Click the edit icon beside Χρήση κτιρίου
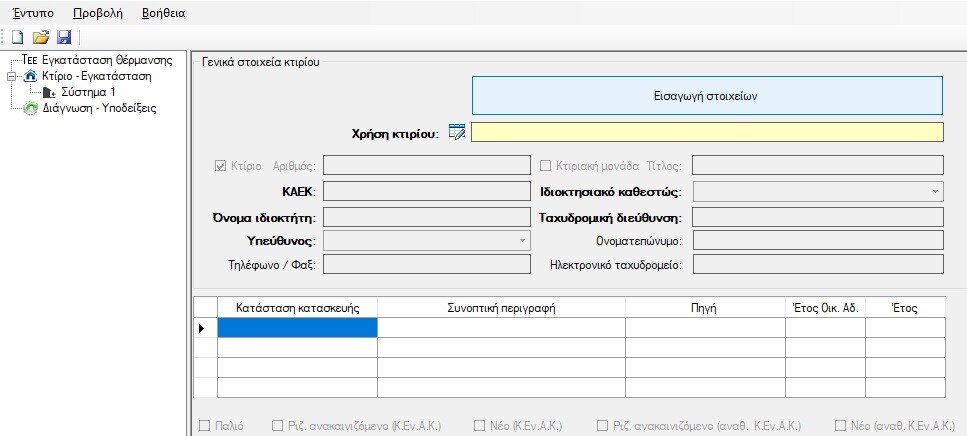Viewport: 967px width, 436px height. pyautogui.click(x=457, y=132)
